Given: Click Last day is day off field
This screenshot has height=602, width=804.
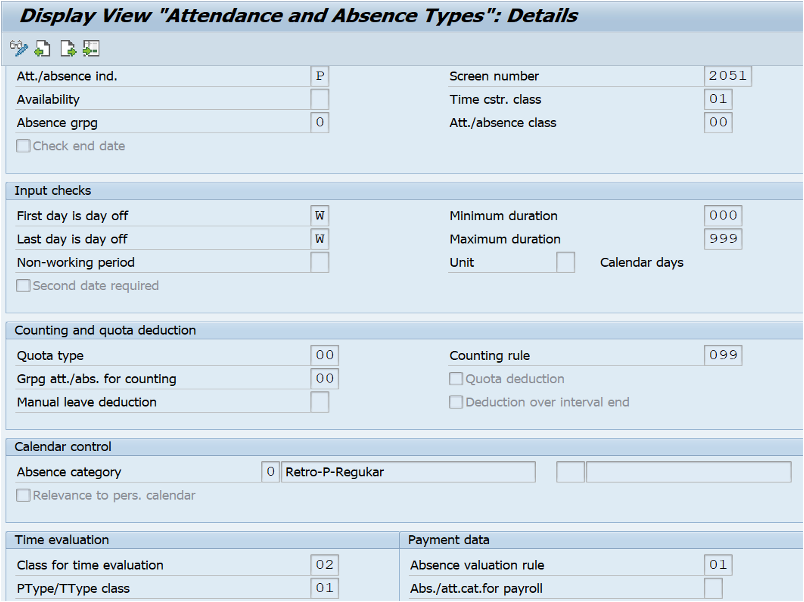Looking at the screenshot, I should [319, 239].
